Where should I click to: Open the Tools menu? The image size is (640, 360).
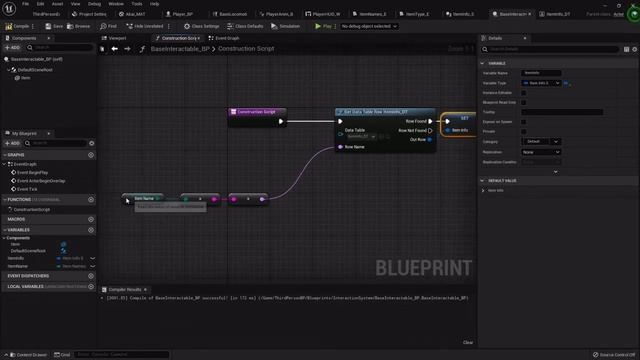137,4
